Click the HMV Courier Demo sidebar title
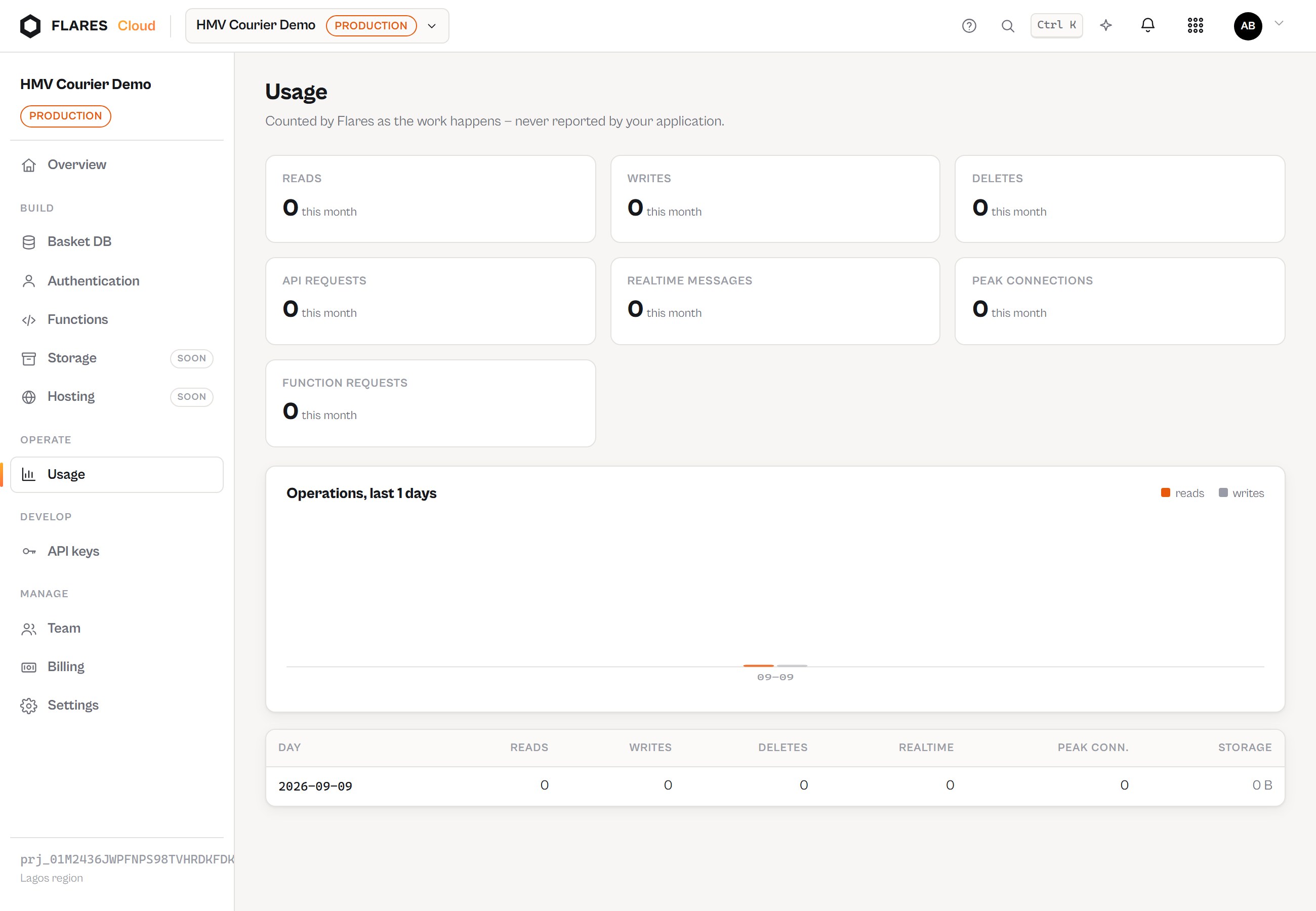 (x=86, y=84)
